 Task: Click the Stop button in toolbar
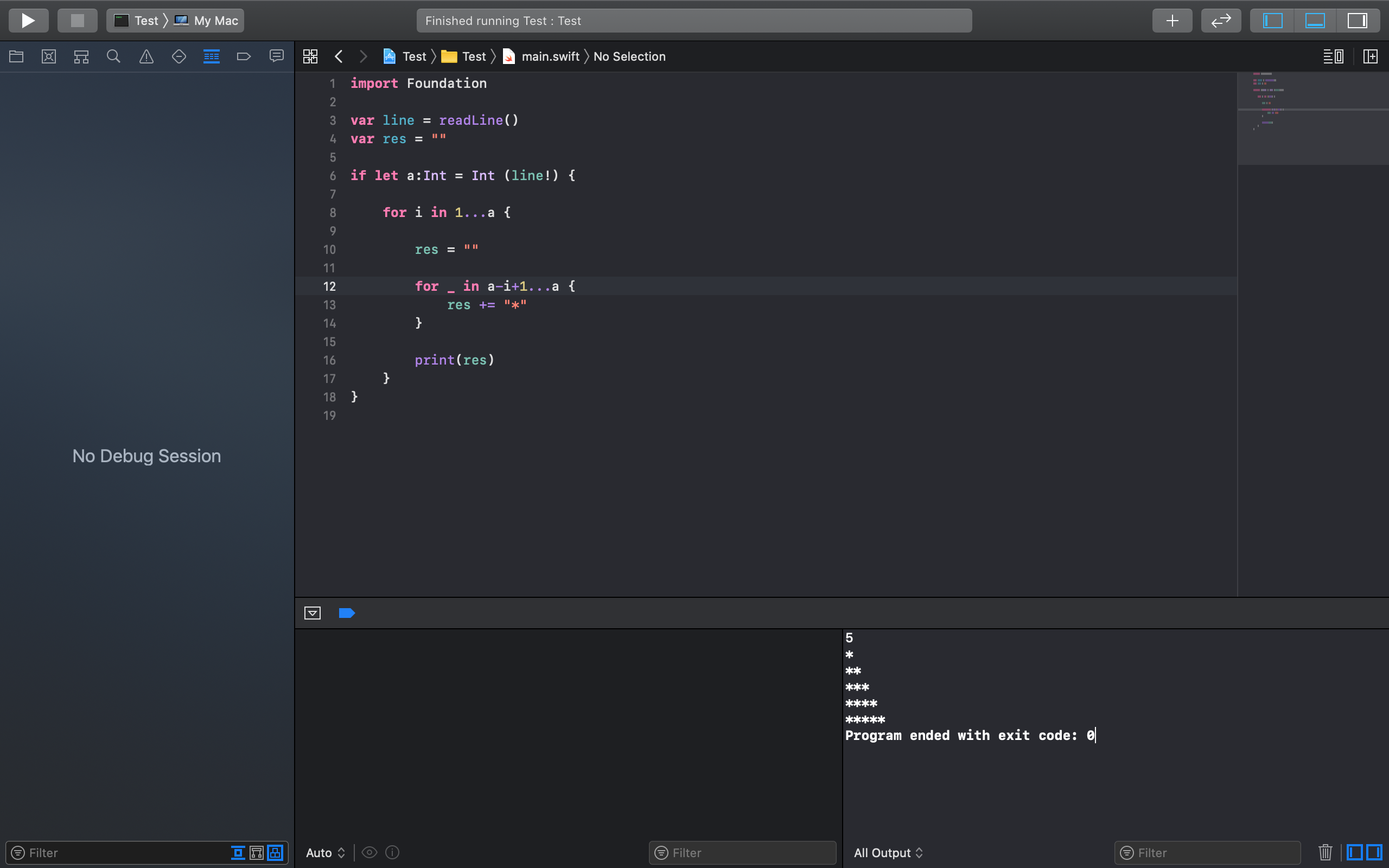click(78, 21)
